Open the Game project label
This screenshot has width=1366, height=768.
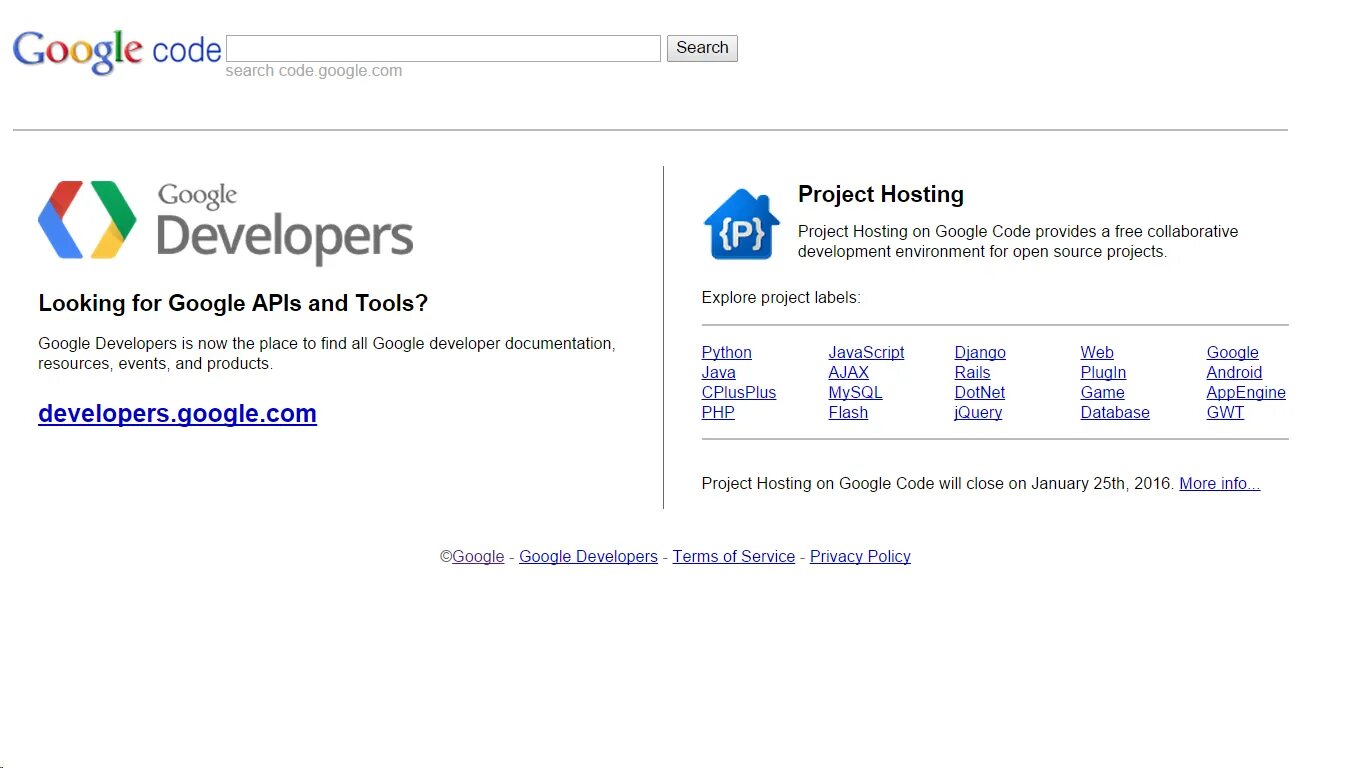[x=1102, y=392]
